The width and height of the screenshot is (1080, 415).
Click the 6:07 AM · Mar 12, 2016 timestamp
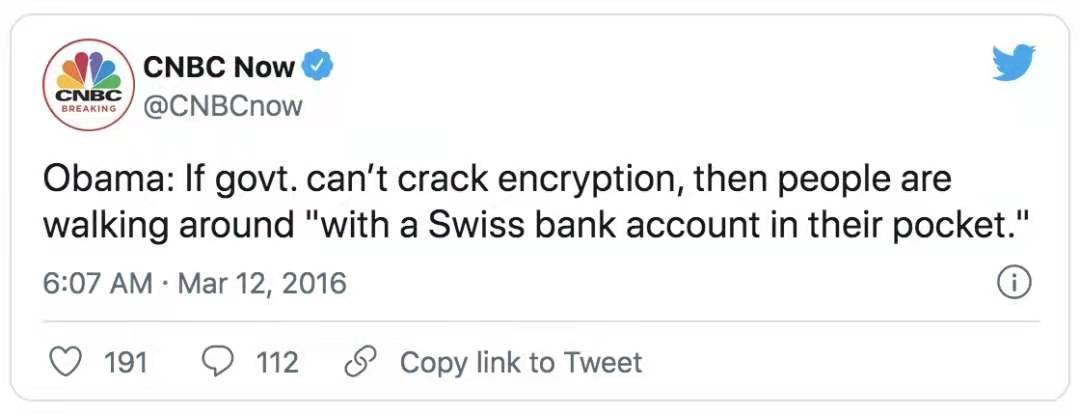click(194, 284)
